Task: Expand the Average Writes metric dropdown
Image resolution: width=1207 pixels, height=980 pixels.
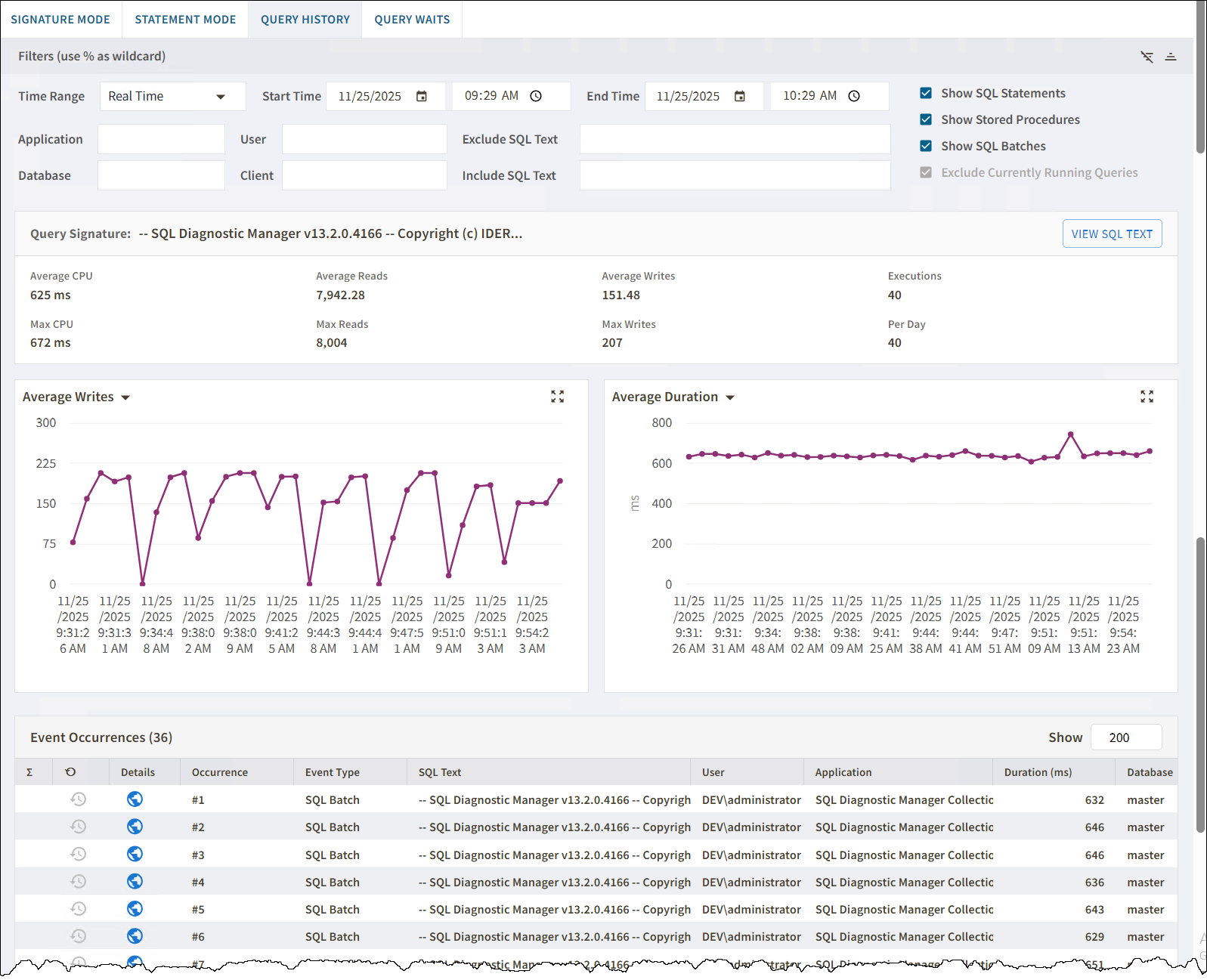Action: pyautogui.click(x=125, y=397)
